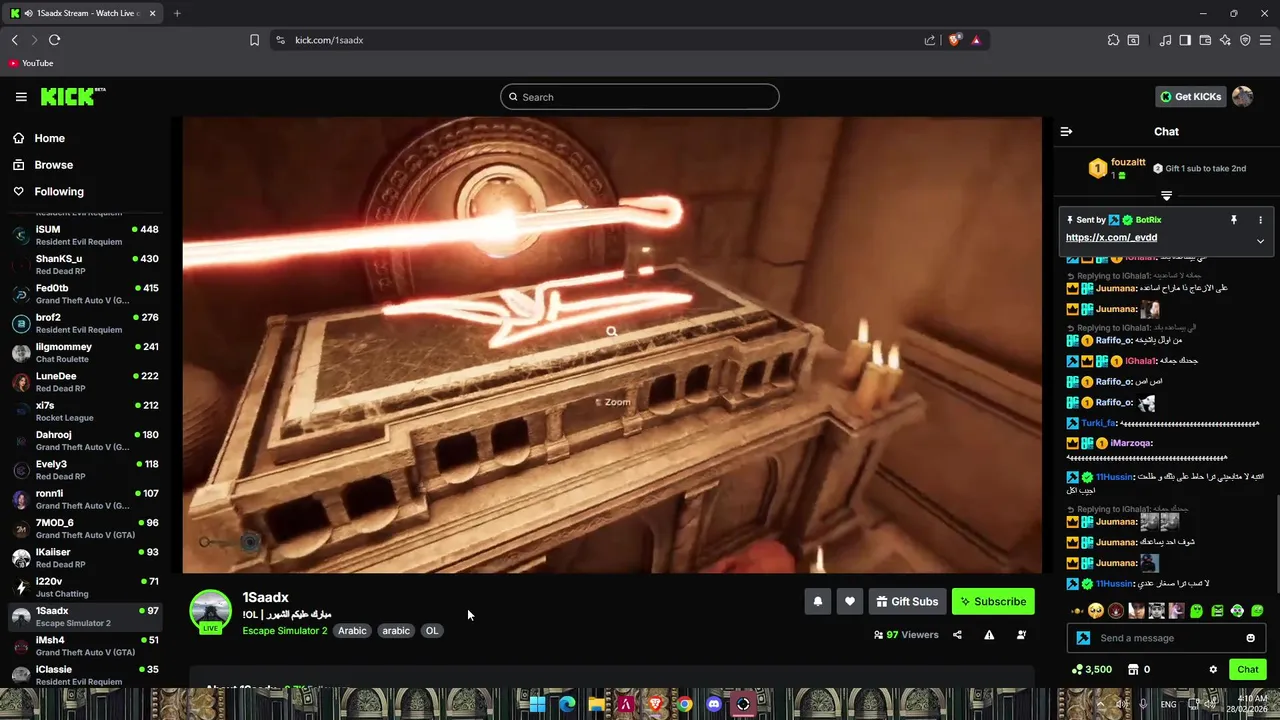Open the Following section in the sidebar
Viewport: 1280px width, 720px height.
(59, 192)
